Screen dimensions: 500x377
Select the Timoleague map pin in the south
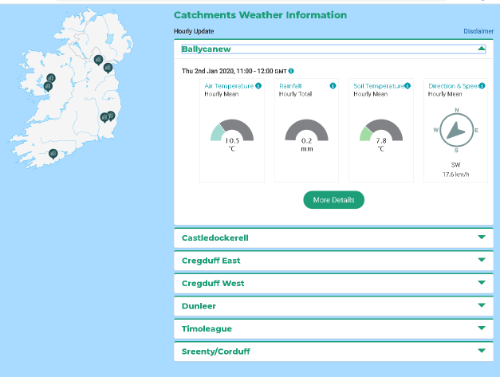(x=53, y=154)
